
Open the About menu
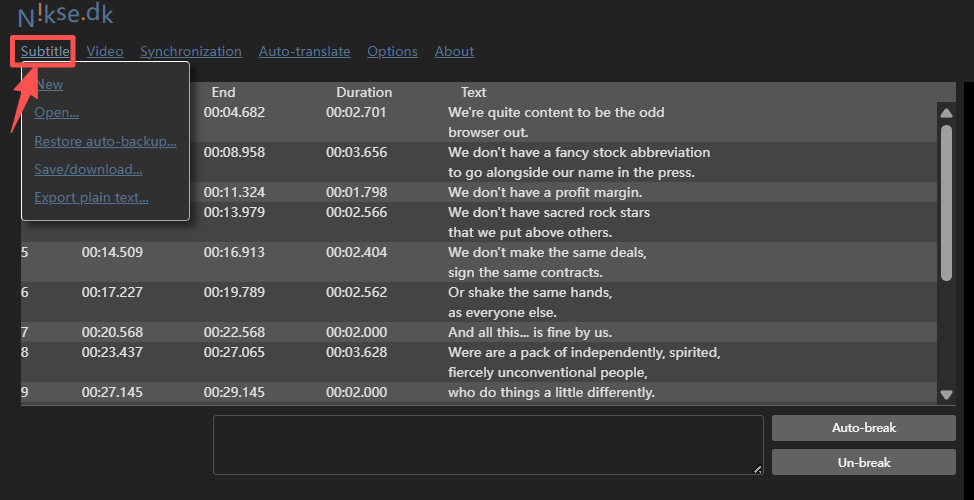[454, 51]
